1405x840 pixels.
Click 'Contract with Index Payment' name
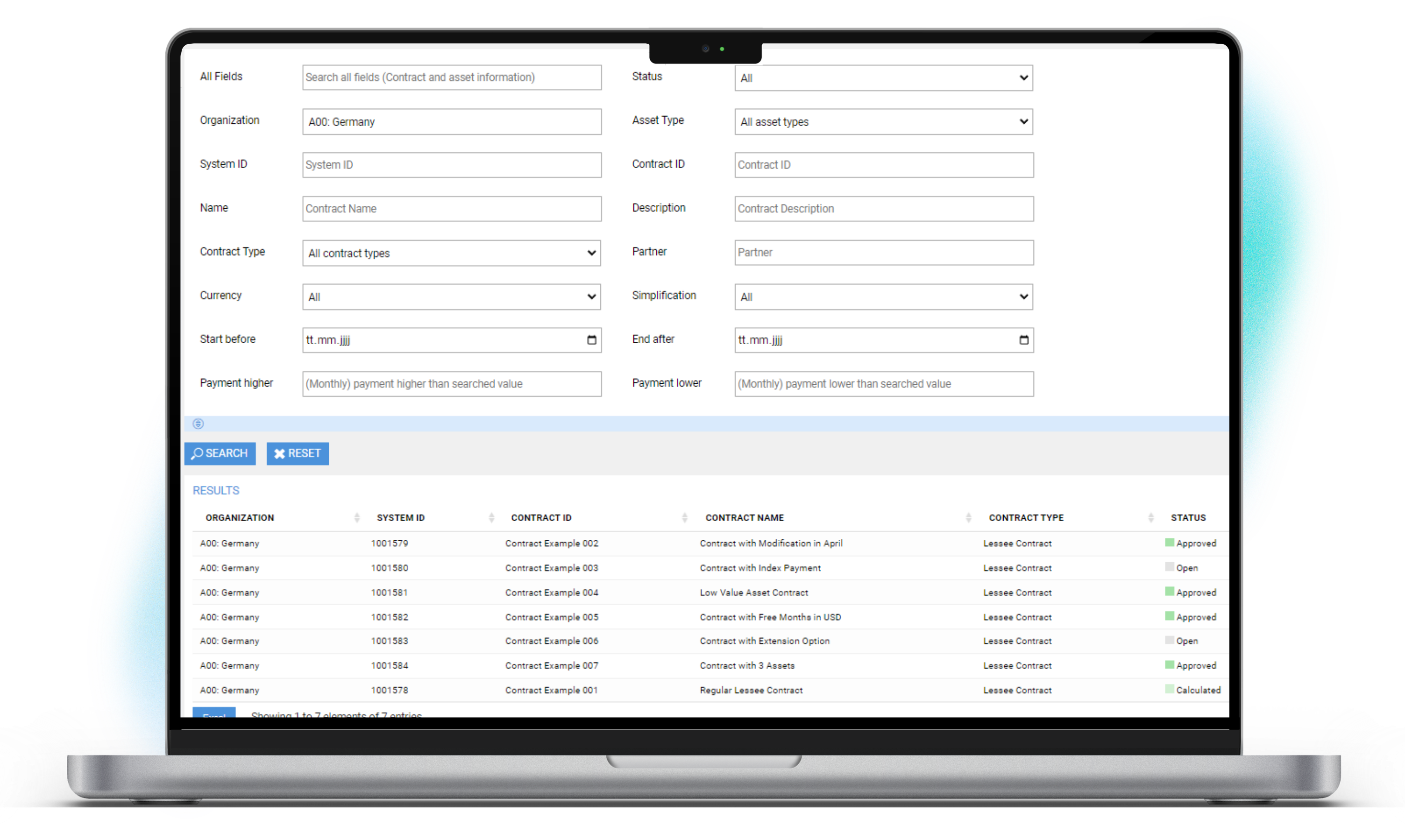tap(760, 568)
